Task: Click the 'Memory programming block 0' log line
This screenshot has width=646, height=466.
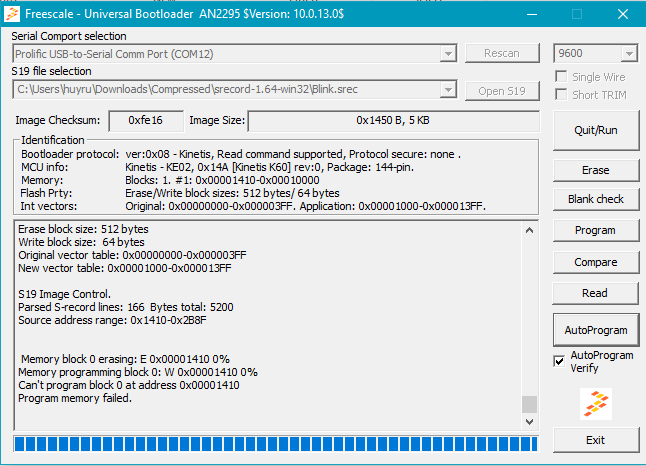Action: [138, 372]
